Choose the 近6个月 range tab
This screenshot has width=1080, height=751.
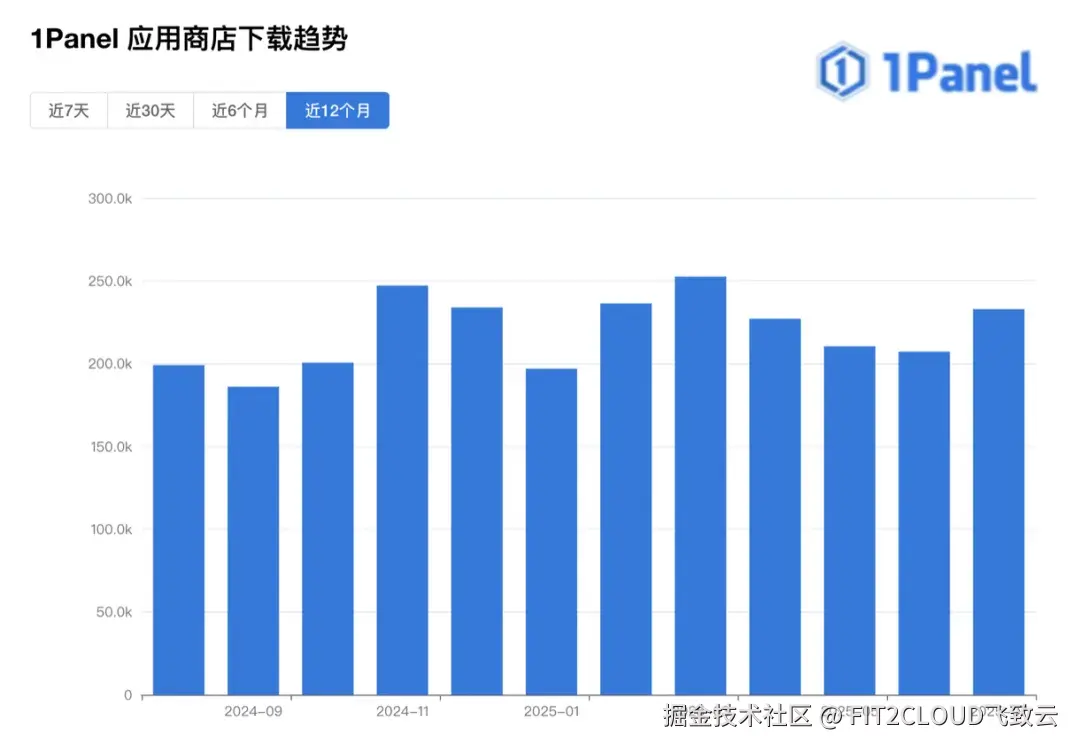pyautogui.click(x=240, y=110)
